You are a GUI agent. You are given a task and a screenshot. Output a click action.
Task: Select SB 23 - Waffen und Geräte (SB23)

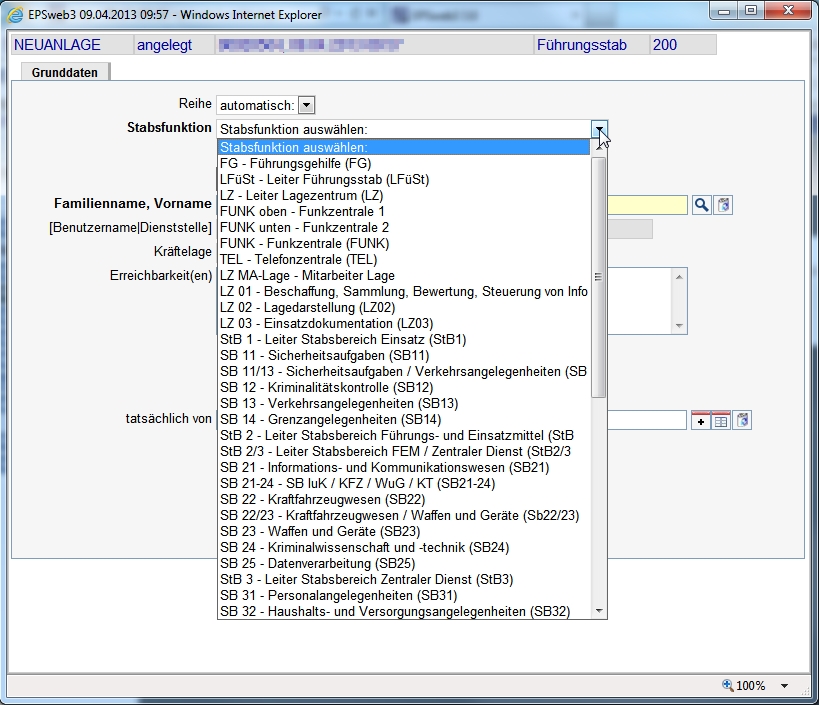403,532
